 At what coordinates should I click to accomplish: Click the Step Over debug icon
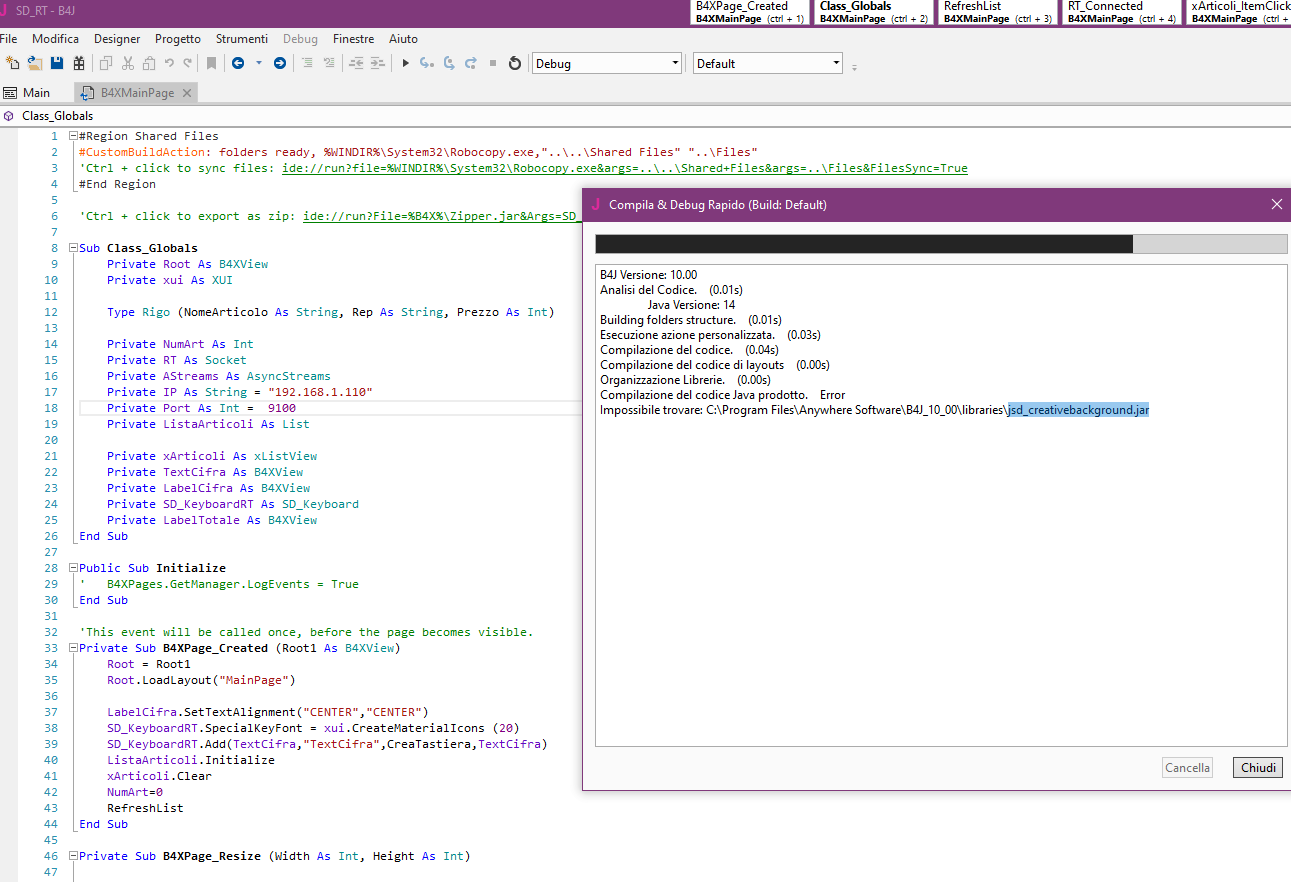point(449,63)
